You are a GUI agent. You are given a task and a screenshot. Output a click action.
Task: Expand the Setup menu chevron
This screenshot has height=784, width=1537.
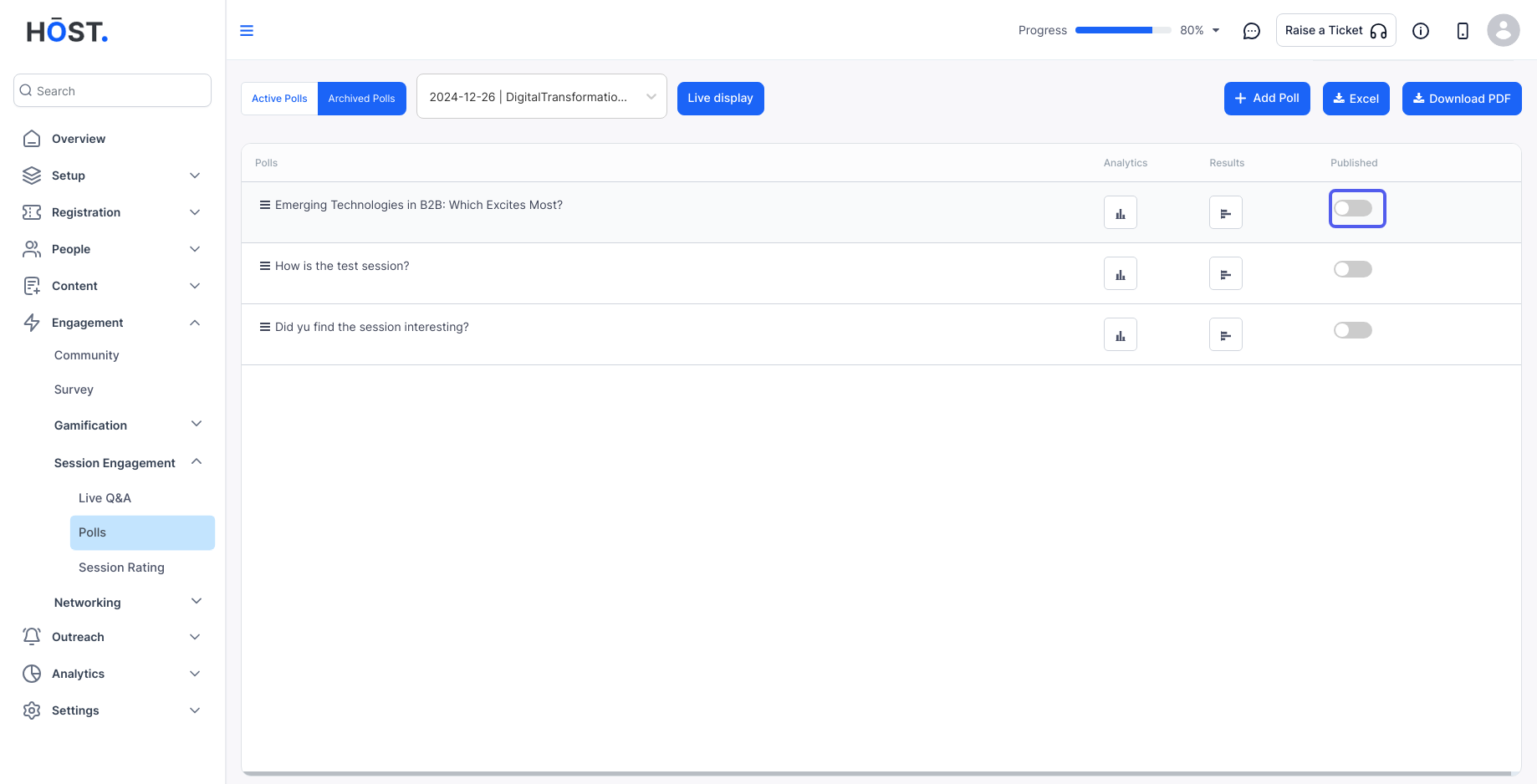click(x=195, y=176)
